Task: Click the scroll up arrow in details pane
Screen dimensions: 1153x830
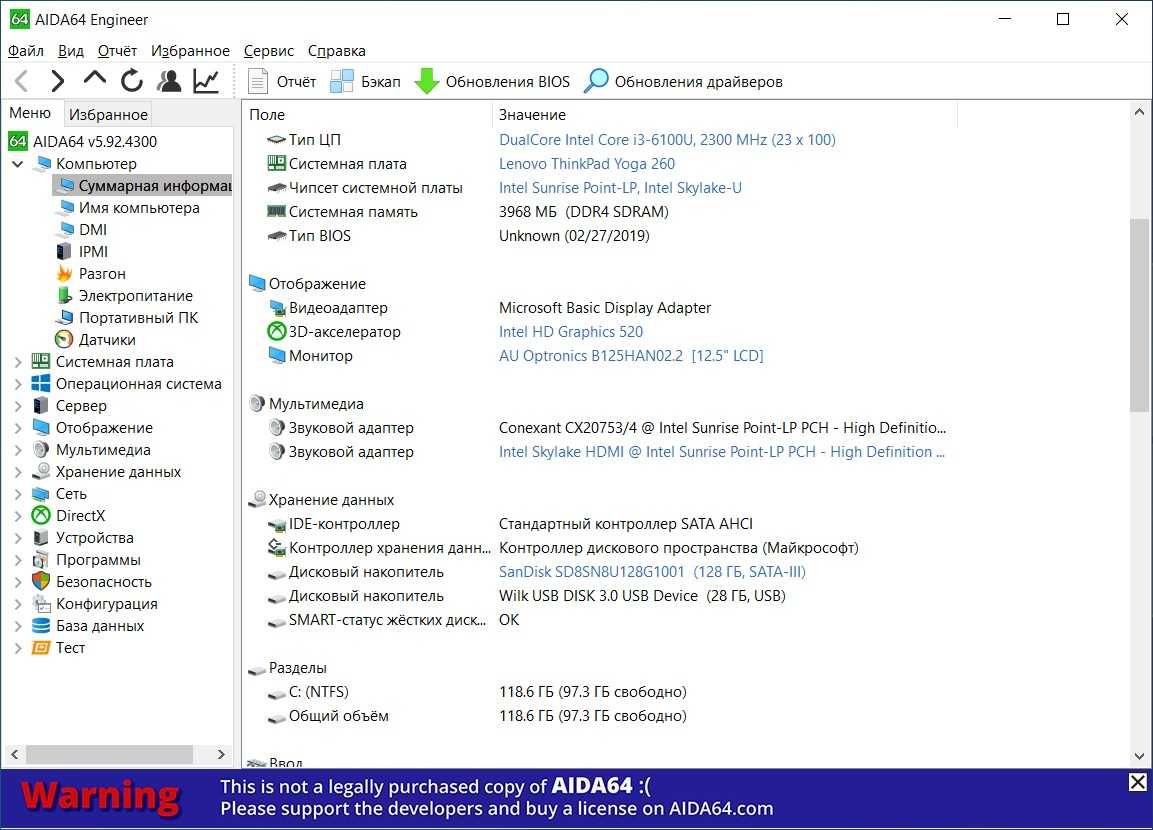Action: 1139,112
